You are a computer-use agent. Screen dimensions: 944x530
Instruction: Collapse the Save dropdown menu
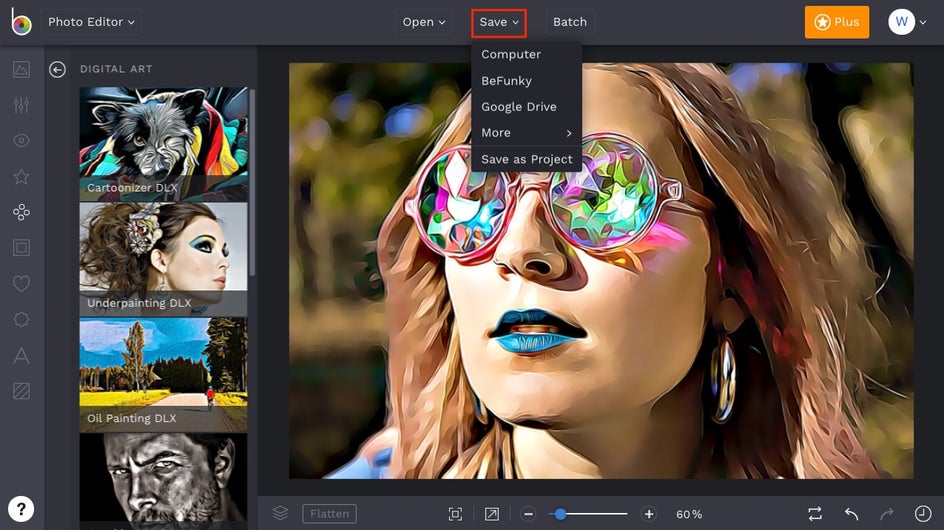[499, 22]
